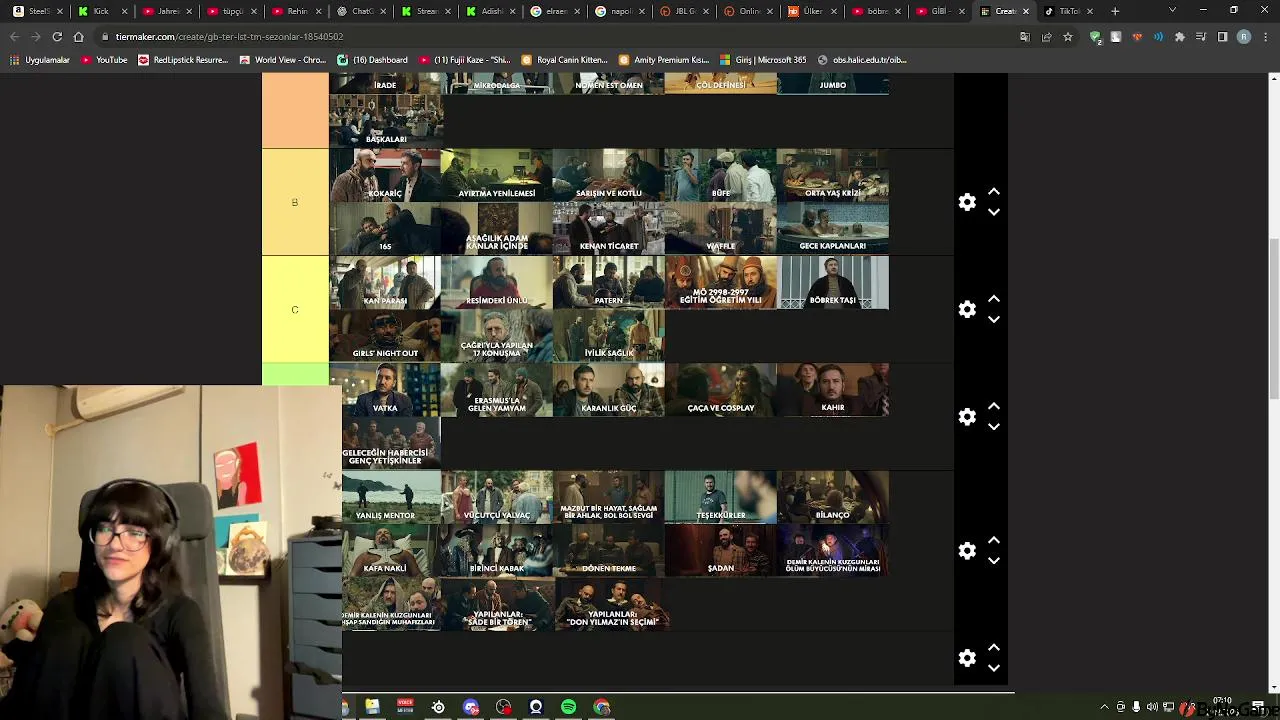Open the tab search dropdown chevron
Screen dimensions: 1280x720
(x=1173, y=11)
